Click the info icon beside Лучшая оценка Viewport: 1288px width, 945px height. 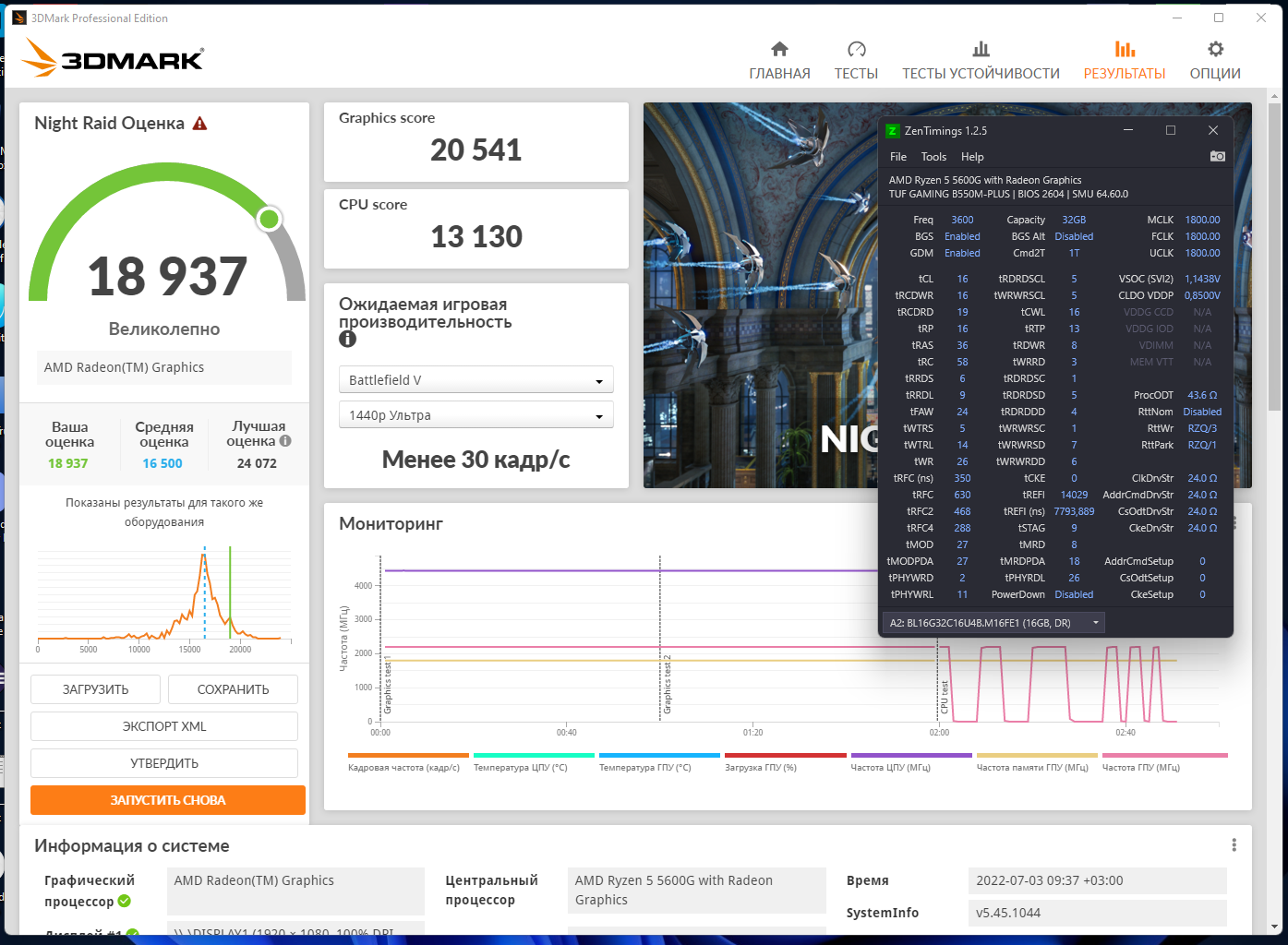[285, 441]
